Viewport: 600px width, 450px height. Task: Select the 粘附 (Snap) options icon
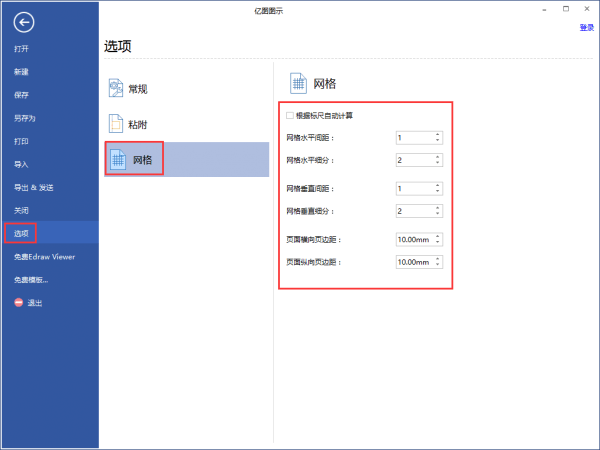[x=116, y=124]
